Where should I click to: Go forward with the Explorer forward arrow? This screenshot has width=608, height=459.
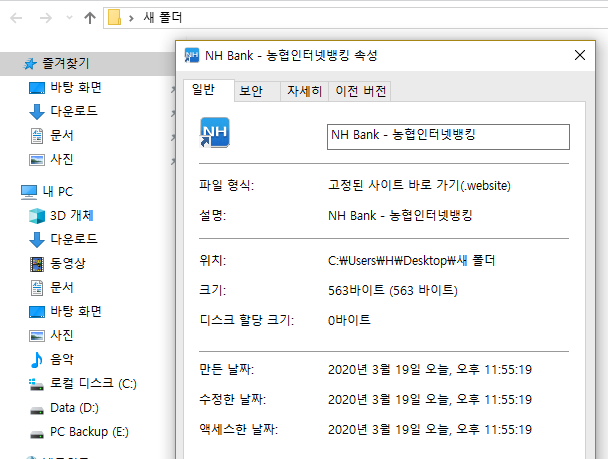tap(46, 18)
